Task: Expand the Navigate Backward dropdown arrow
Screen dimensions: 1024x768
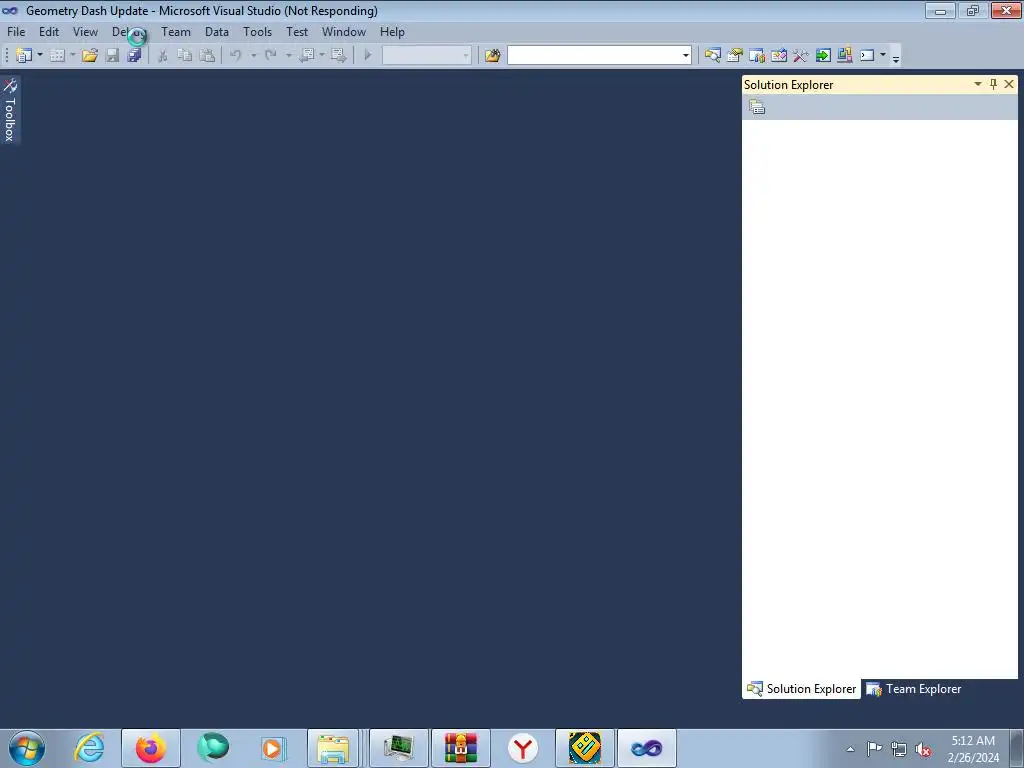Action: [322, 56]
